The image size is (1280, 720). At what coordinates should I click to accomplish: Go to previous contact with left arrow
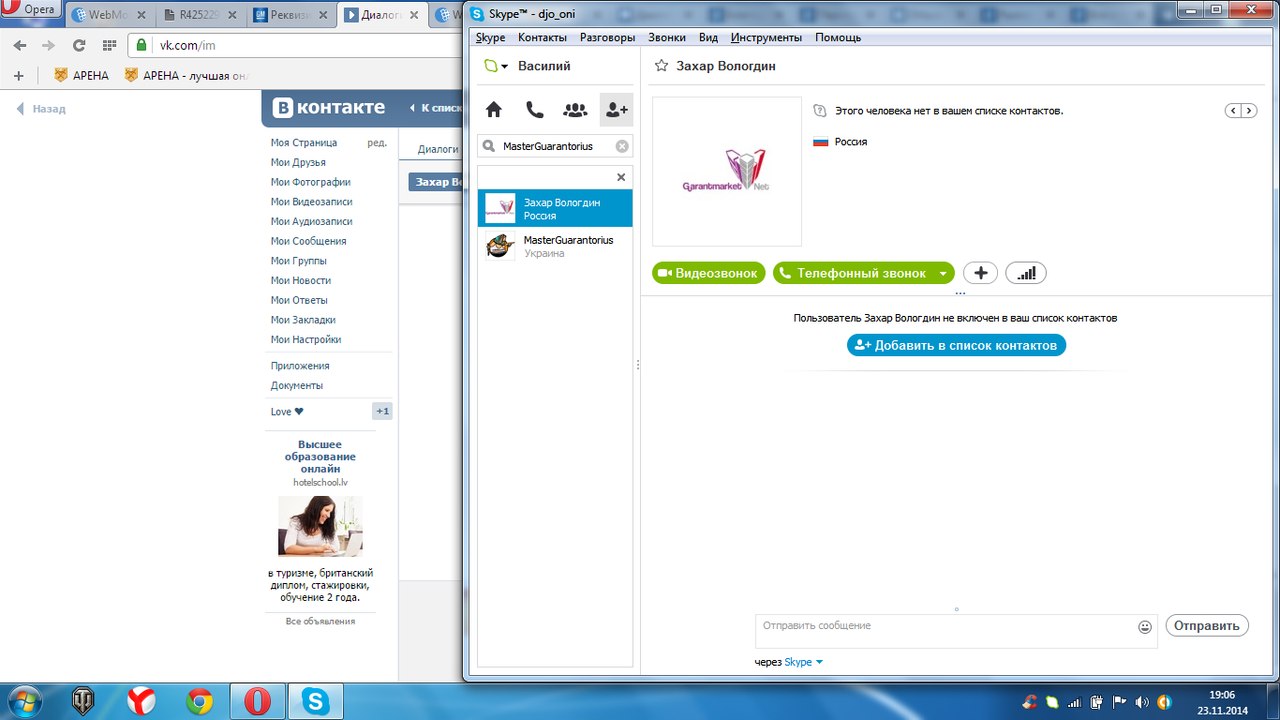tap(1234, 111)
